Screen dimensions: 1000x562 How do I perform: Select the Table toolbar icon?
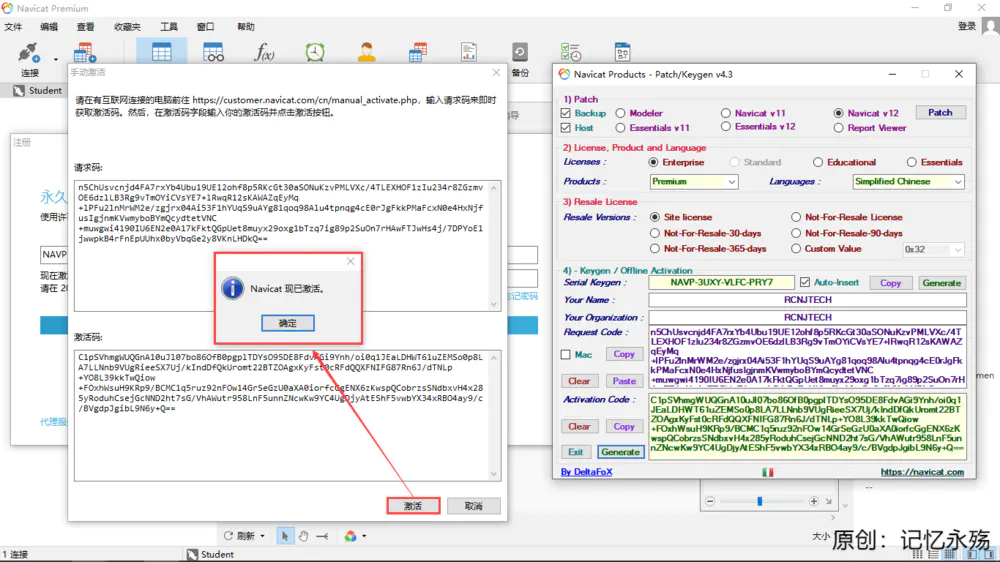pos(161,52)
